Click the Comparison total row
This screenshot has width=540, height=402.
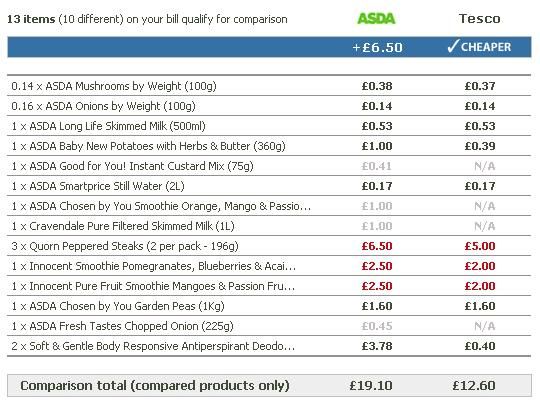point(269,385)
